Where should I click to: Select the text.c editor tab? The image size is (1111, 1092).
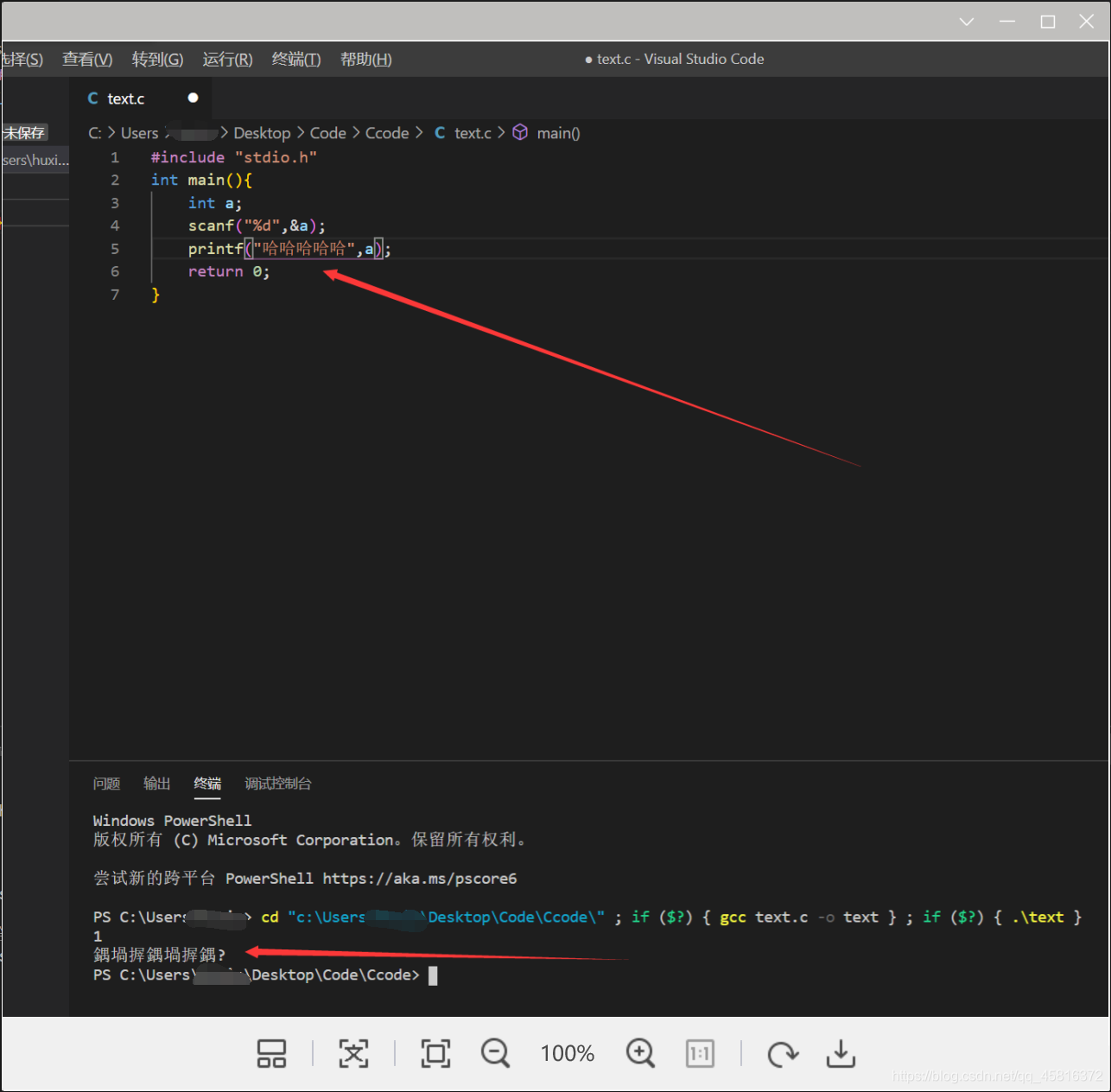coord(141,98)
